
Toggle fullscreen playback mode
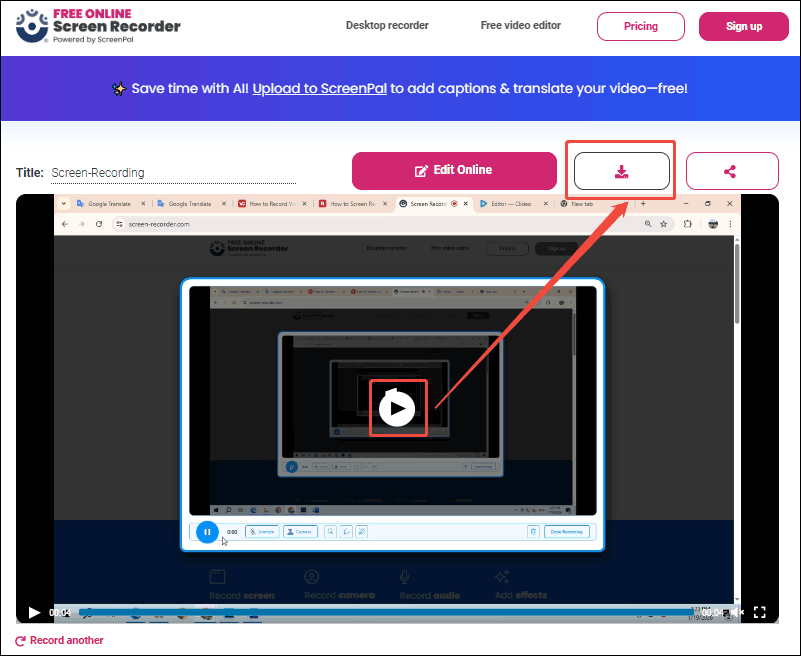[760, 613]
